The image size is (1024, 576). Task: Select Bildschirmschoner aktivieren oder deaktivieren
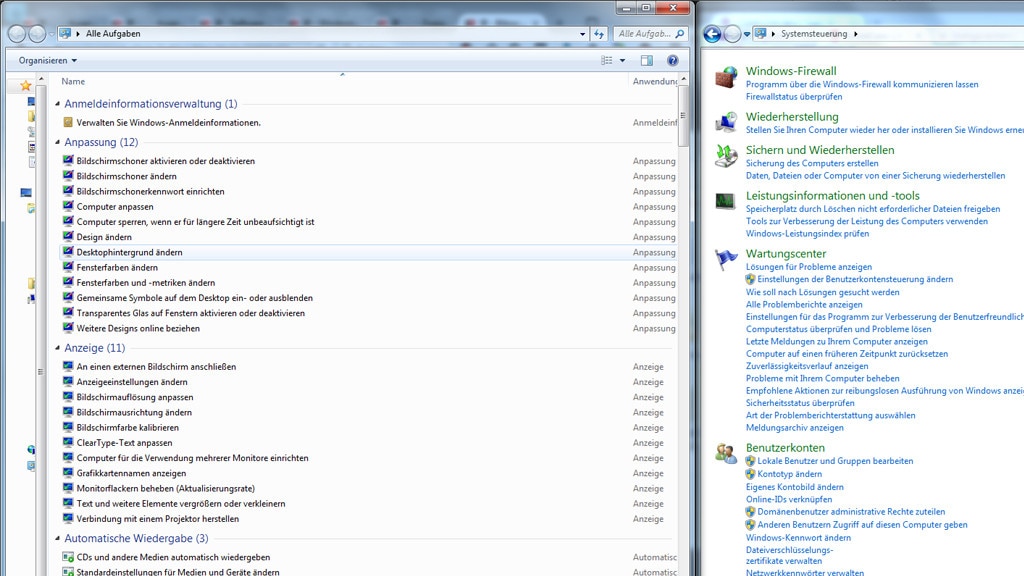(165, 161)
